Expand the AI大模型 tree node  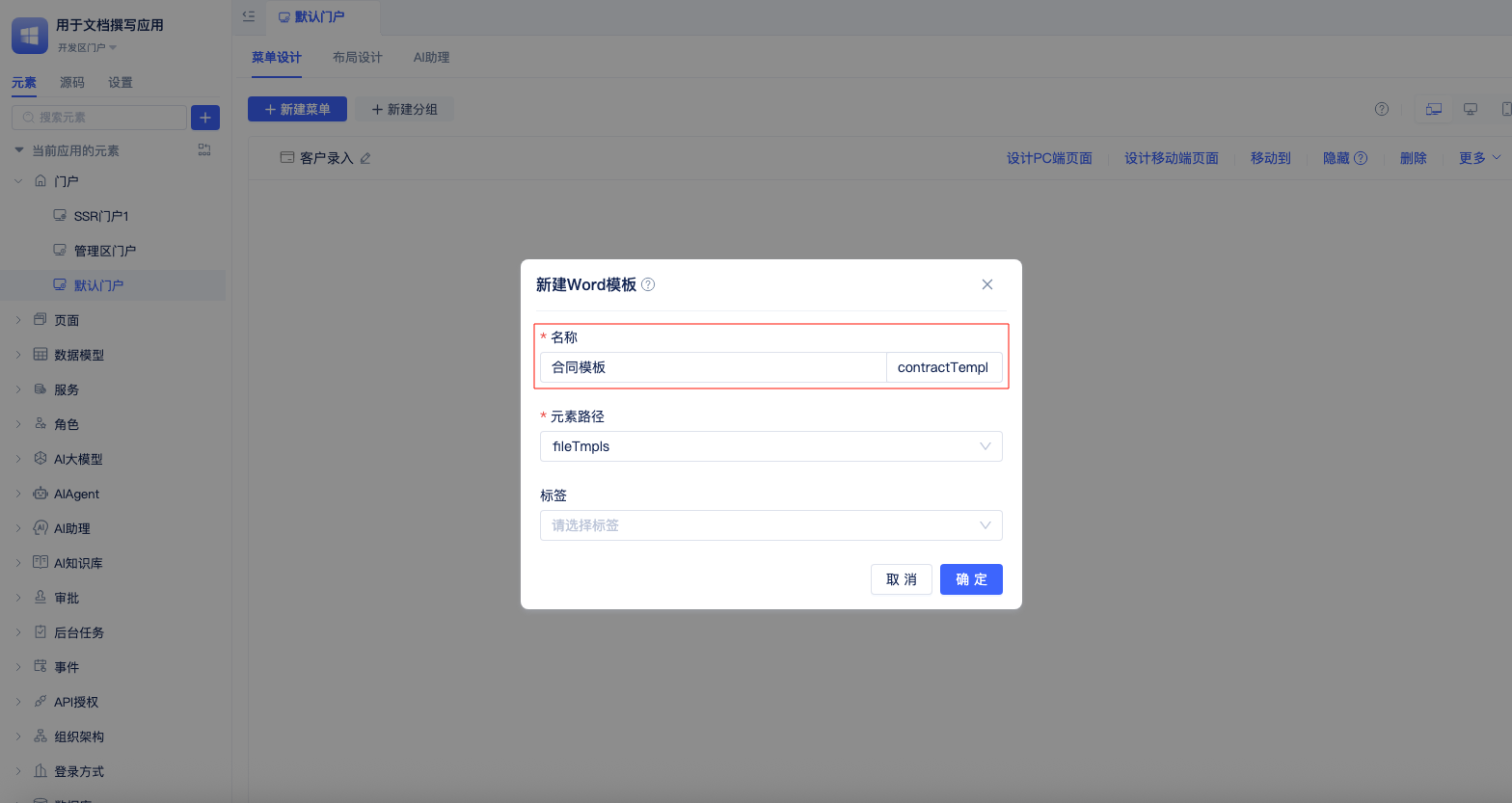(18, 458)
